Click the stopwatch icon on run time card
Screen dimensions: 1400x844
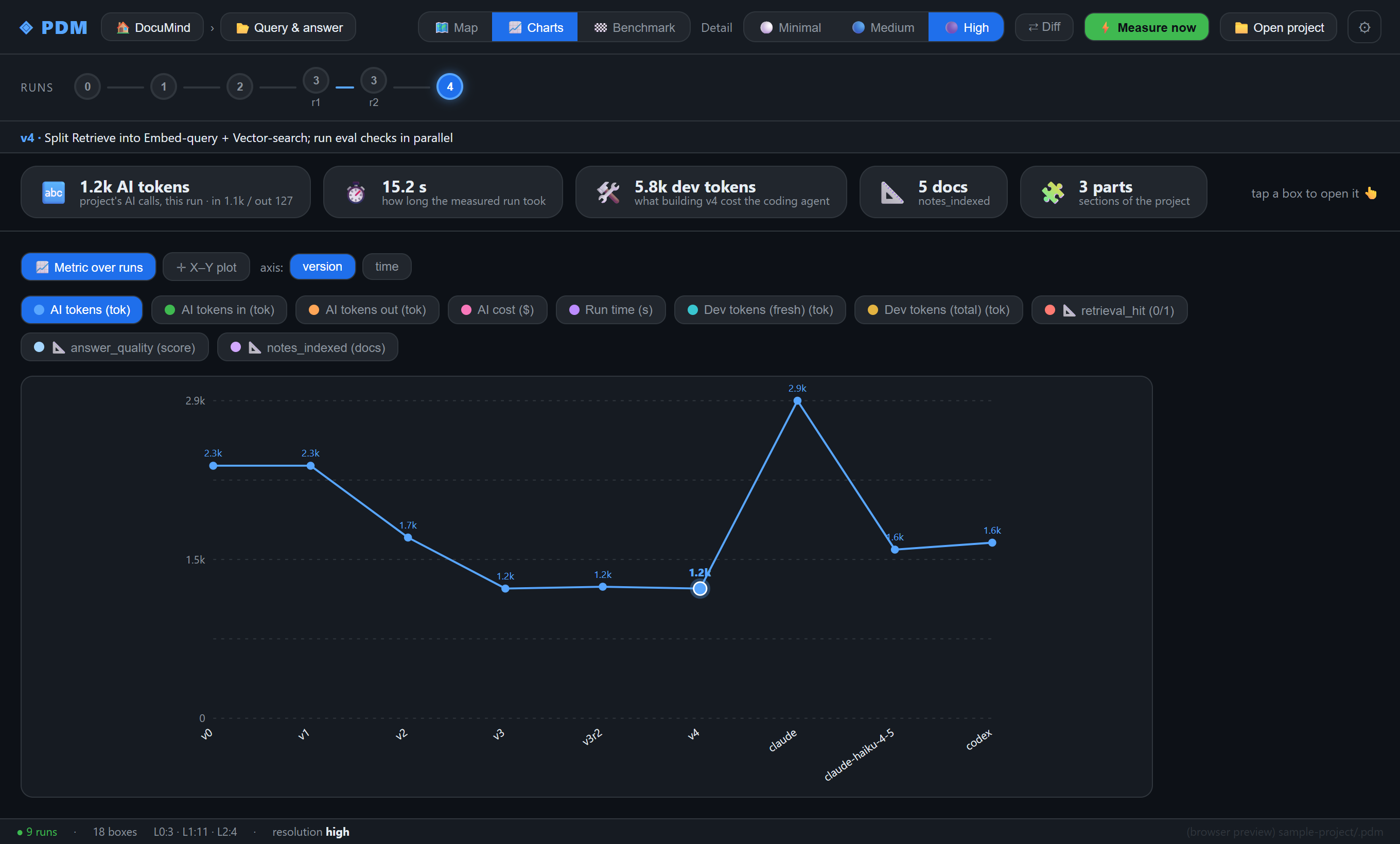click(x=356, y=192)
